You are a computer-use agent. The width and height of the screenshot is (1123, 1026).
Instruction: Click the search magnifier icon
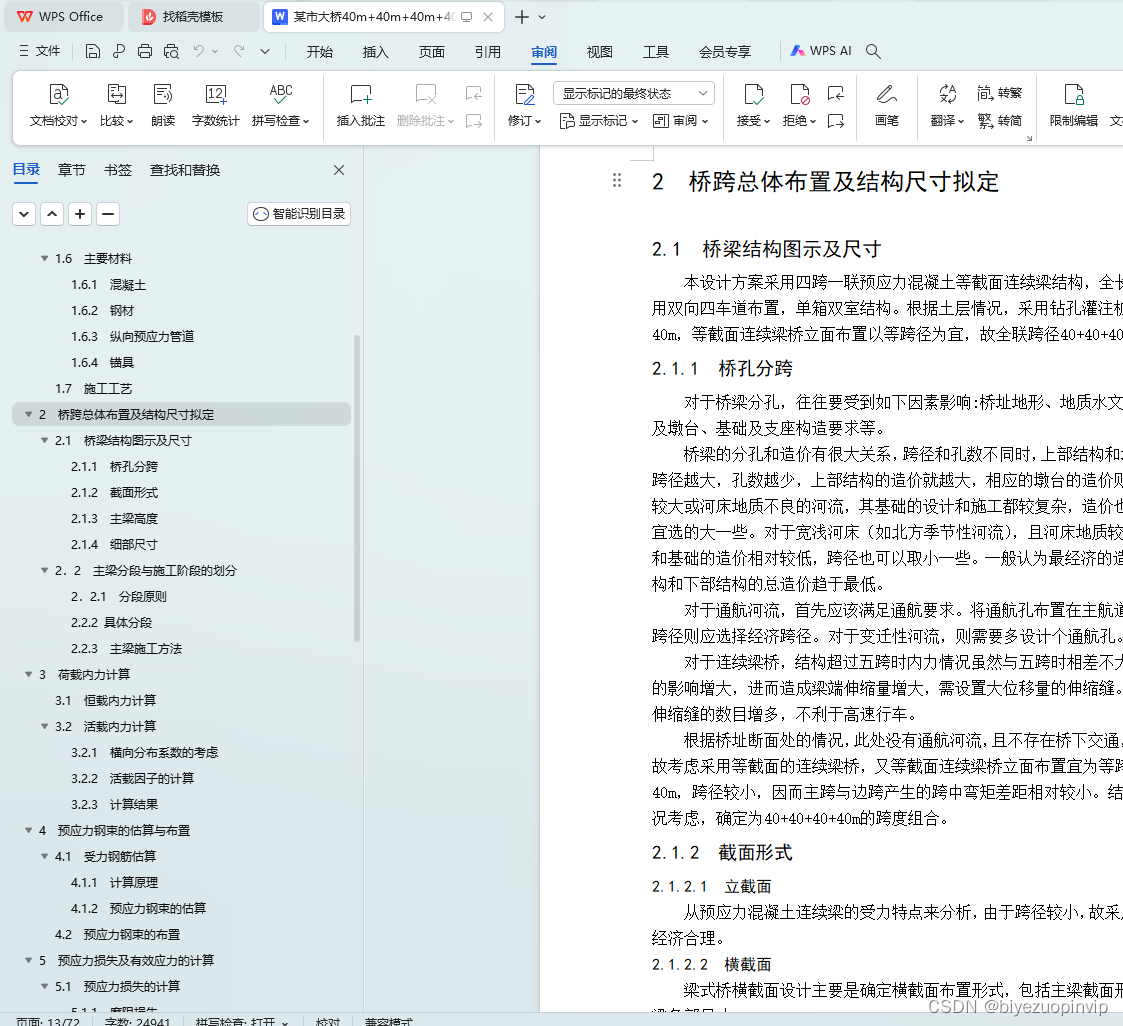[x=873, y=51]
